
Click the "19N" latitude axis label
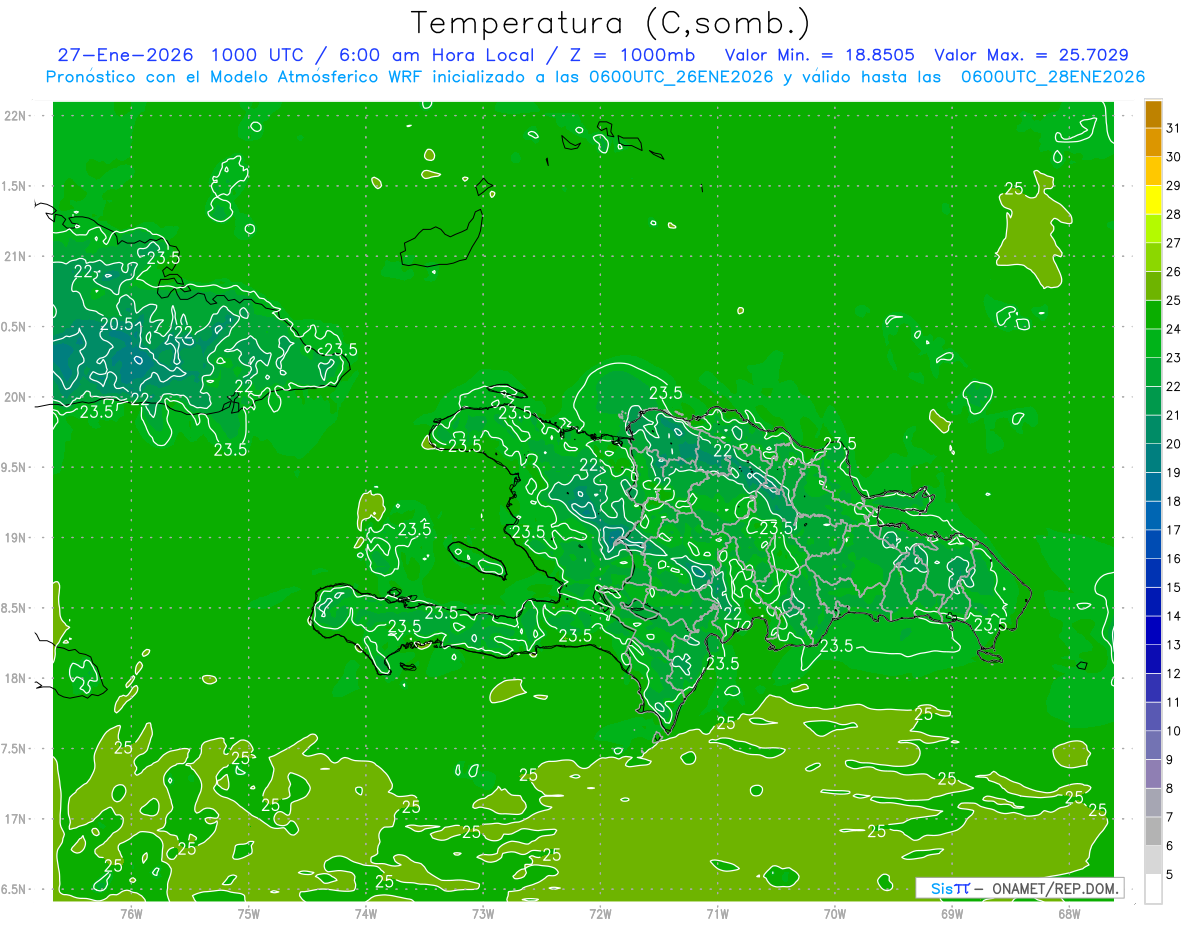click(x=14, y=538)
